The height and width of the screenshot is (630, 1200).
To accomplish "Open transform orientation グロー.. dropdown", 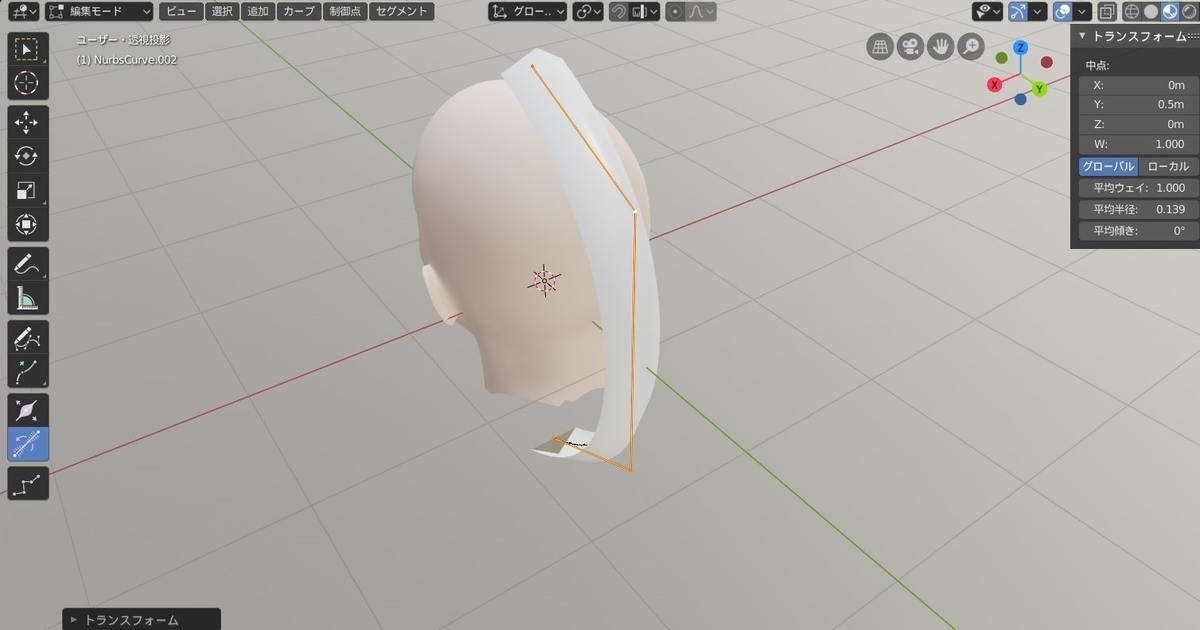I will (527, 12).
